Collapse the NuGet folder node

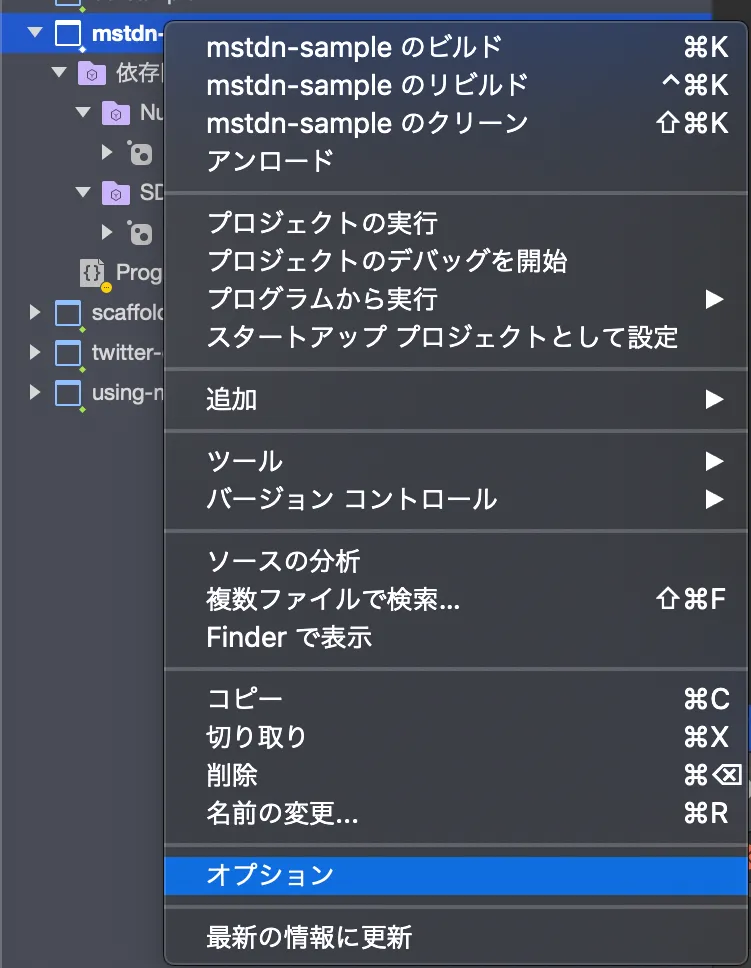[83, 112]
